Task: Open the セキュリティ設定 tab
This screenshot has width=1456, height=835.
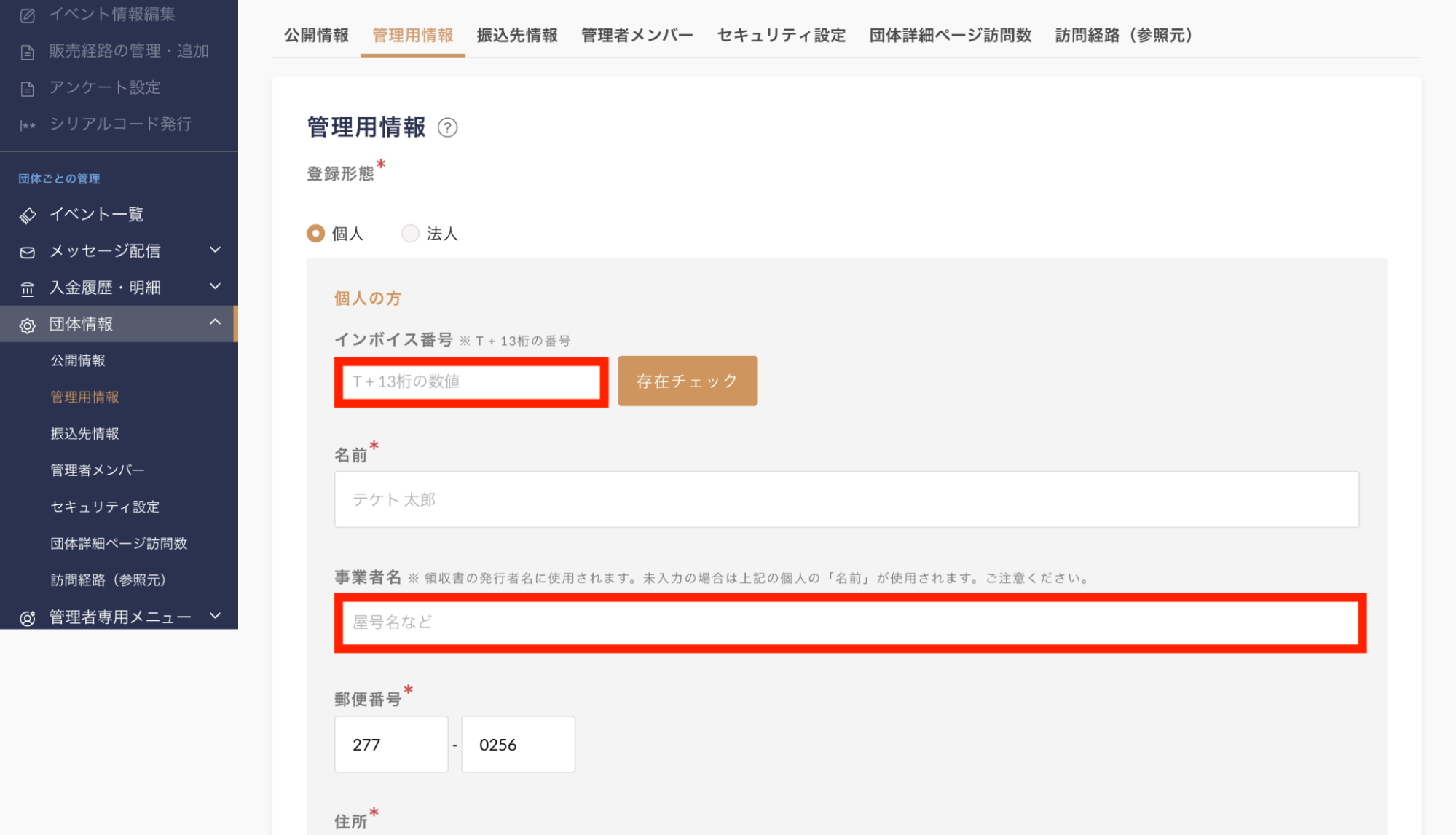Action: pyautogui.click(x=781, y=36)
